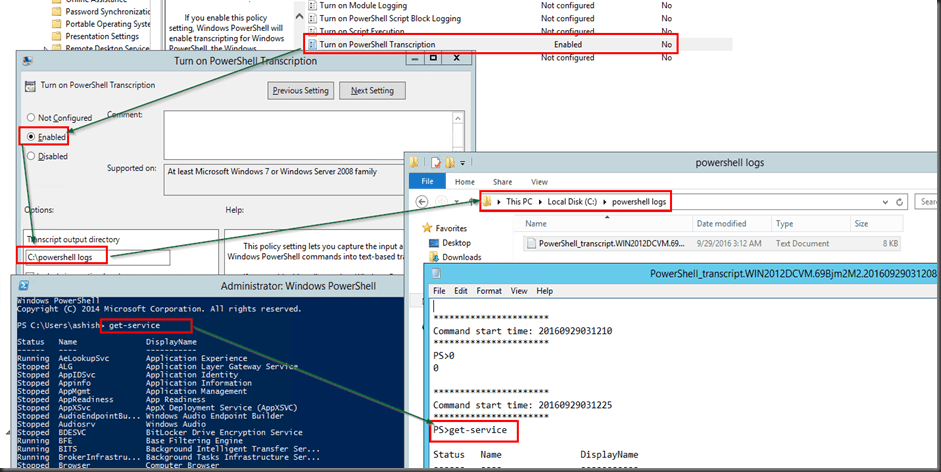
Task: Expand the This PC breadcrumb chevron
Action: pos(501,202)
